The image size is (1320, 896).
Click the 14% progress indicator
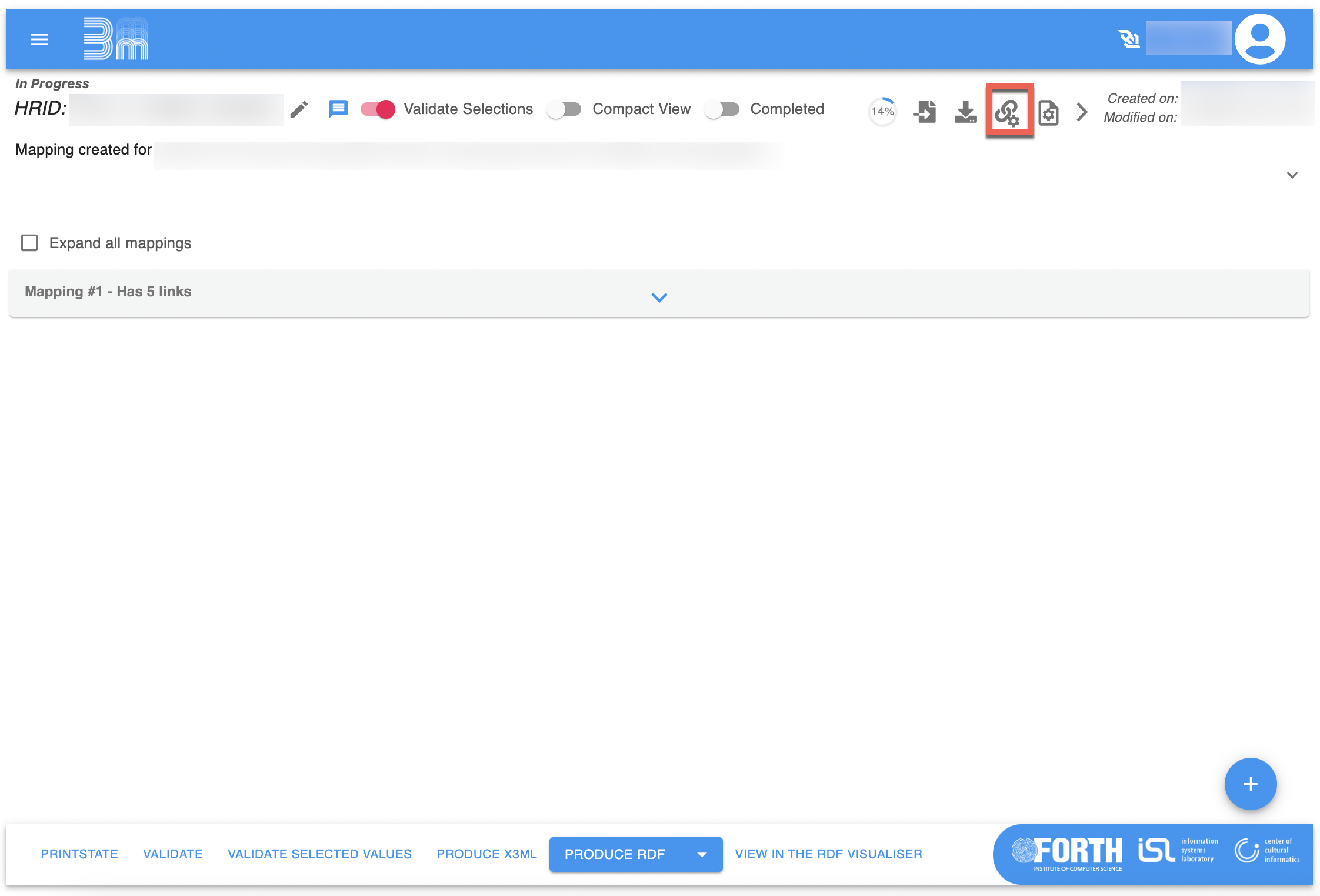[882, 112]
